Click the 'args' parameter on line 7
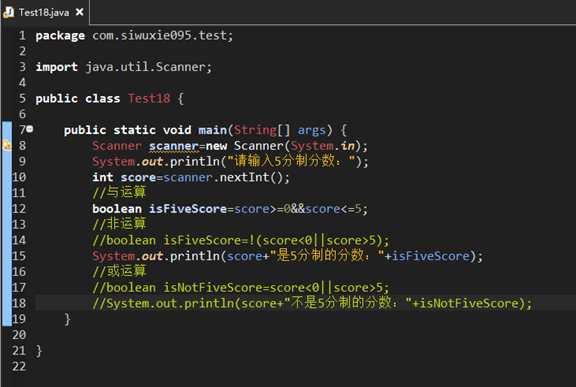576x387 pixels. click(x=312, y=130)
